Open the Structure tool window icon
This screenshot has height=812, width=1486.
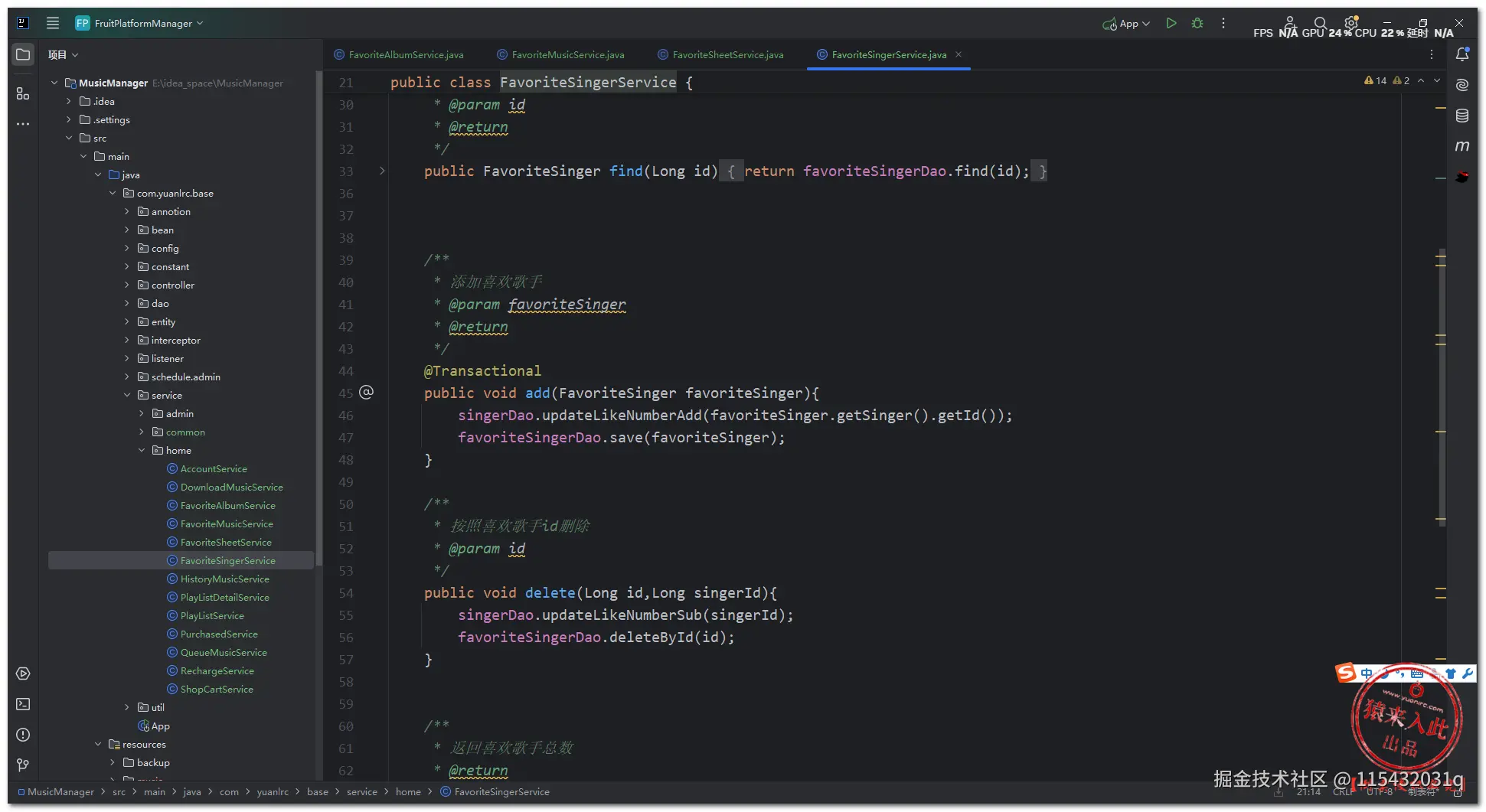[23, 93]
